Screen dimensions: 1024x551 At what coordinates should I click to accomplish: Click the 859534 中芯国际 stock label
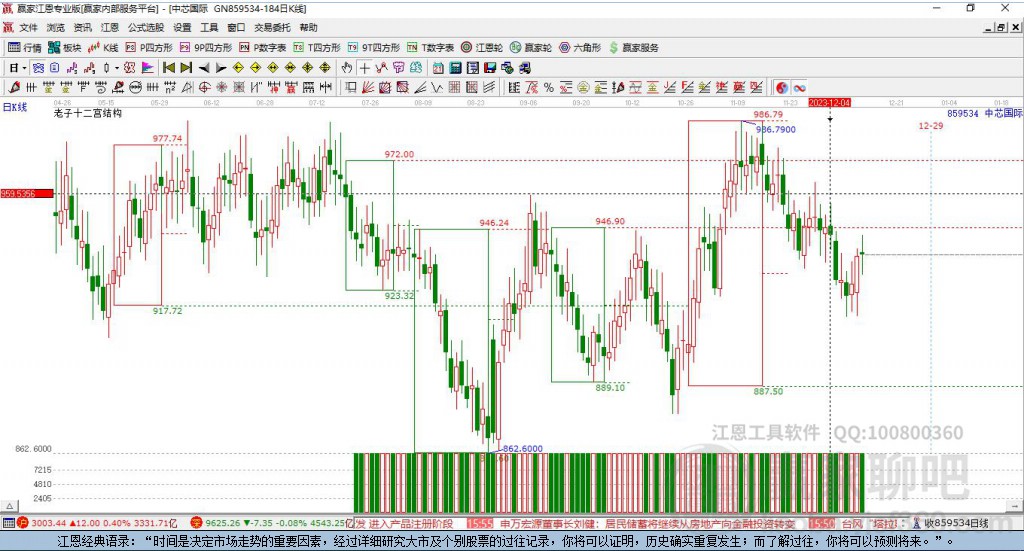984,113
